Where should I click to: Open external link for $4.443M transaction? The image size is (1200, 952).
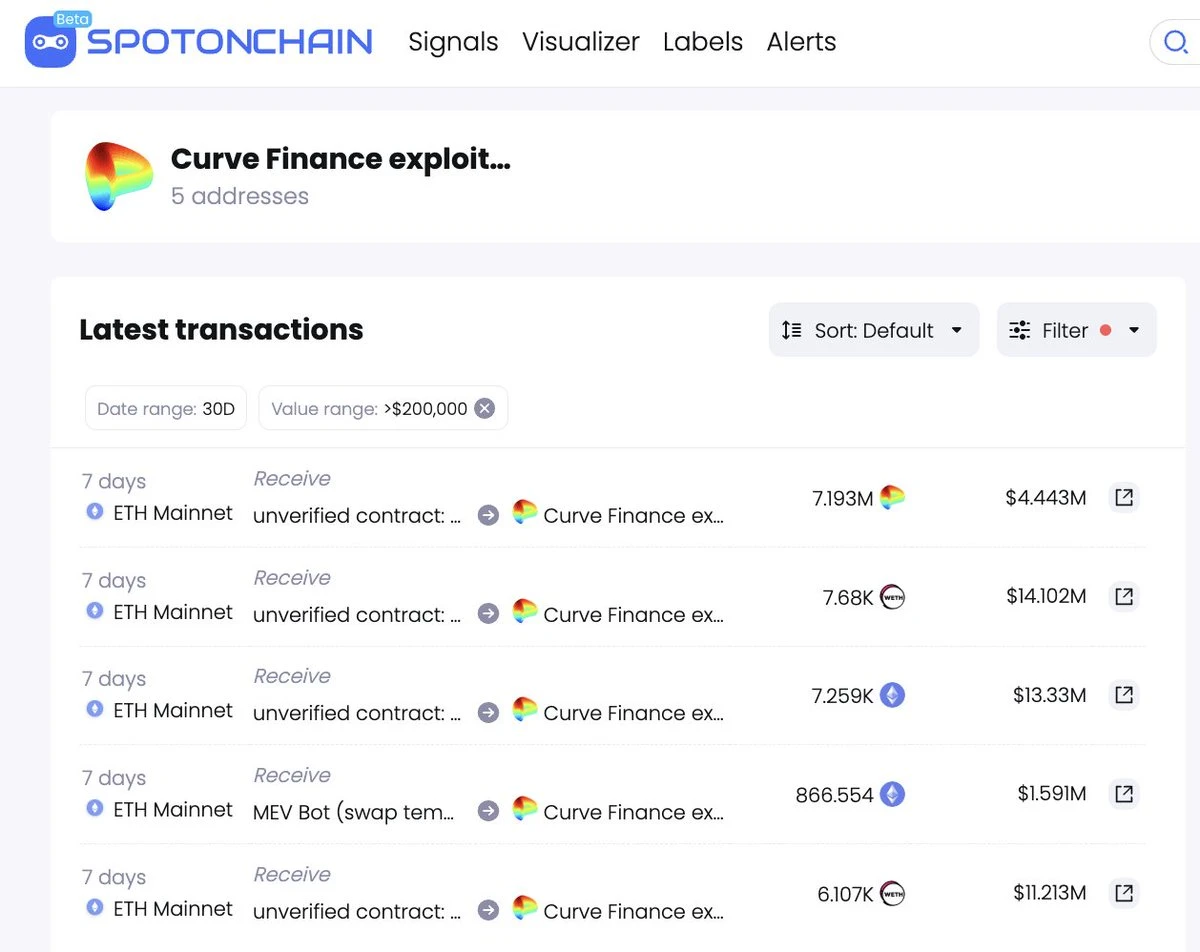pyautogui.click(x=1124, y=497)
